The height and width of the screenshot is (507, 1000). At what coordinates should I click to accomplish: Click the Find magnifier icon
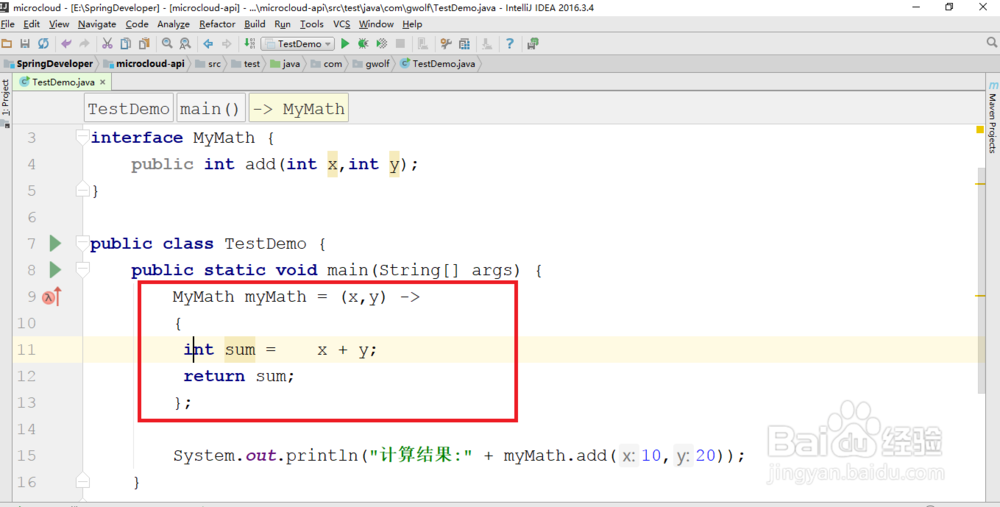(x=167, y=43)
